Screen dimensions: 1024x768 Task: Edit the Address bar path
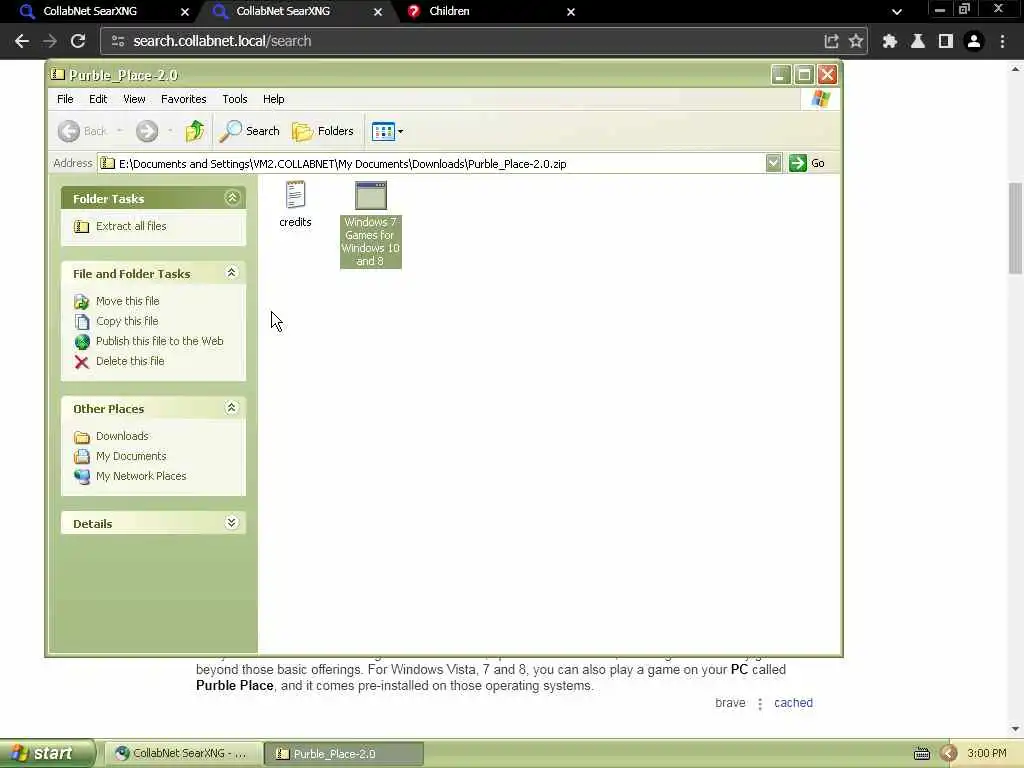(x=431, y=163)
